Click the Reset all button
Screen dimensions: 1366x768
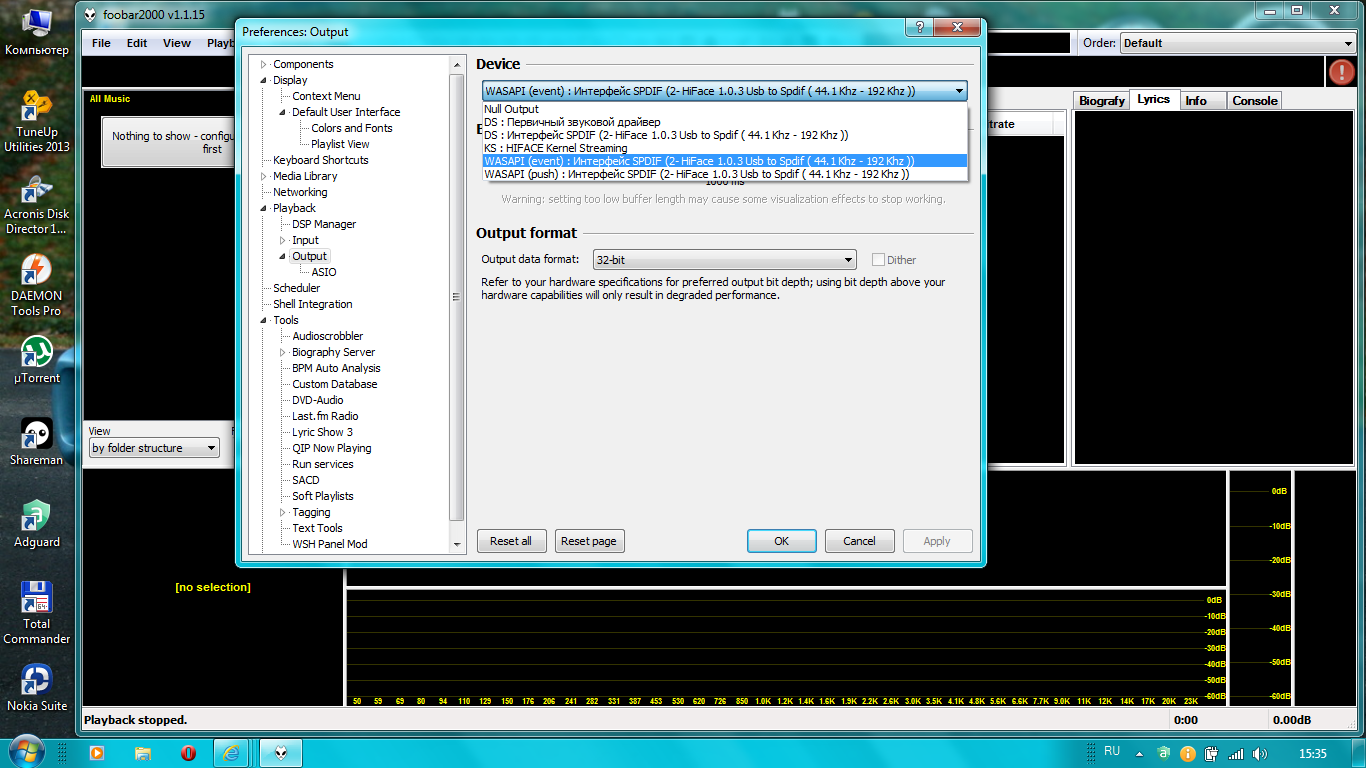(511, 541)
